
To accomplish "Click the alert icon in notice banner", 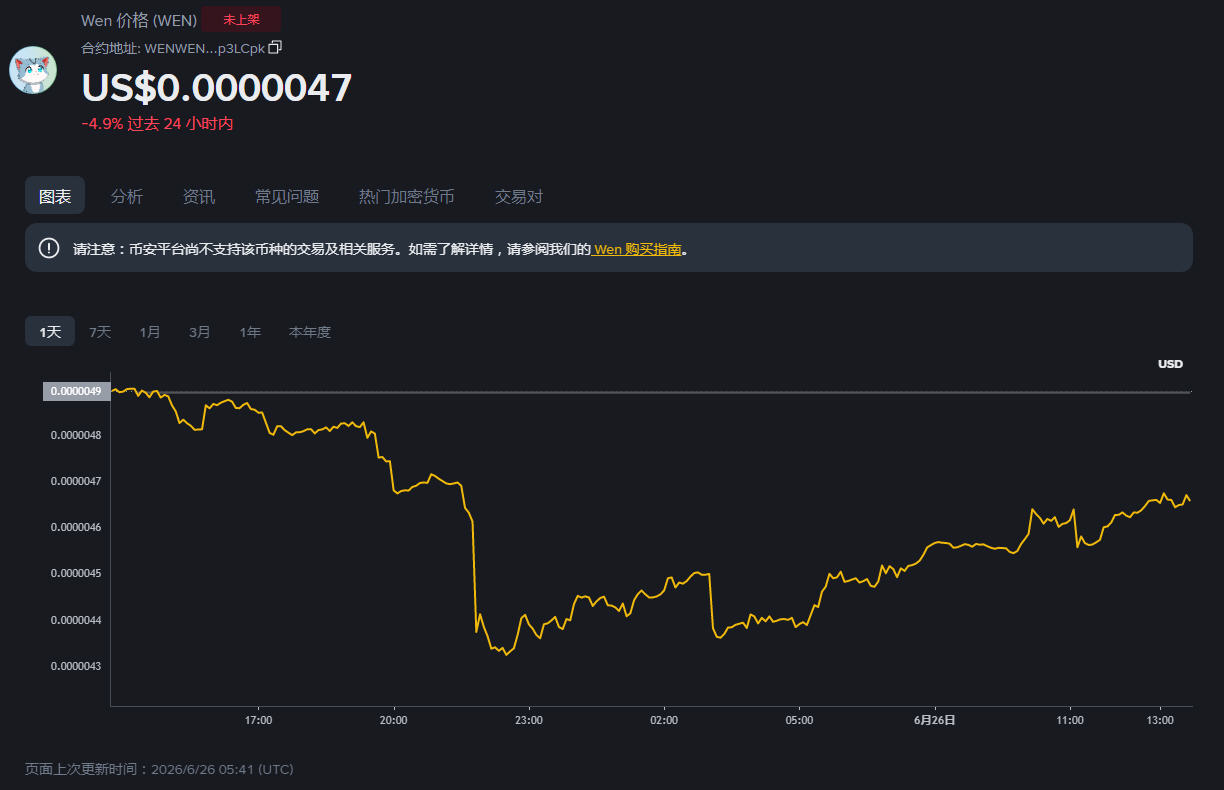I will 49,248.
